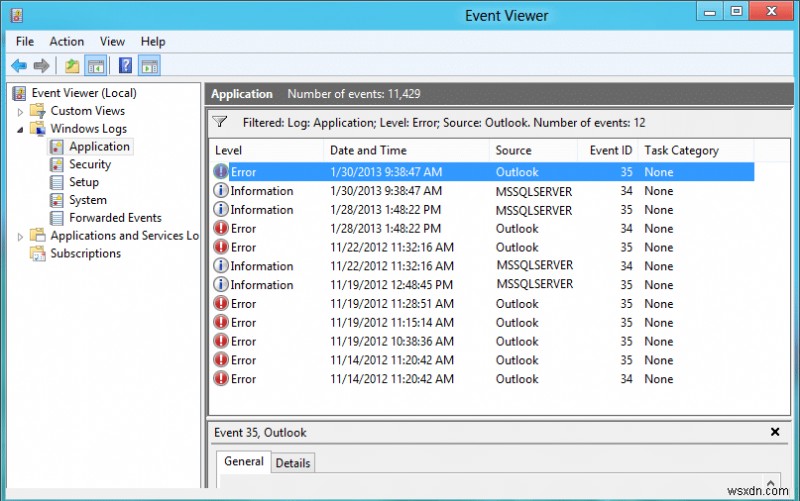
Task: Toggle the Show/Hide Console Tree button
Action: pos(95,66)
